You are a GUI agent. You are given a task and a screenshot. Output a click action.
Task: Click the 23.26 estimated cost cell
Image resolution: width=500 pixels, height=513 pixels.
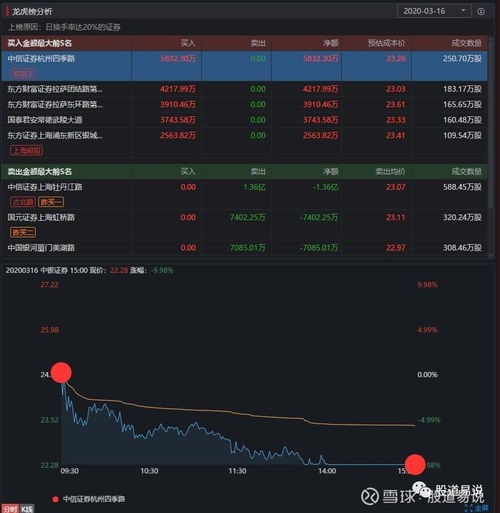pyautogui.click(x=396, y=59)
